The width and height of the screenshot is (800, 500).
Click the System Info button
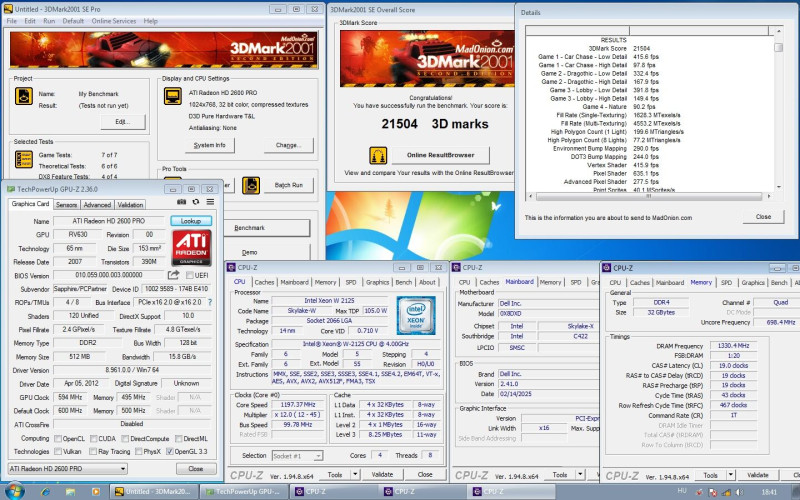[x=210, y=145]
